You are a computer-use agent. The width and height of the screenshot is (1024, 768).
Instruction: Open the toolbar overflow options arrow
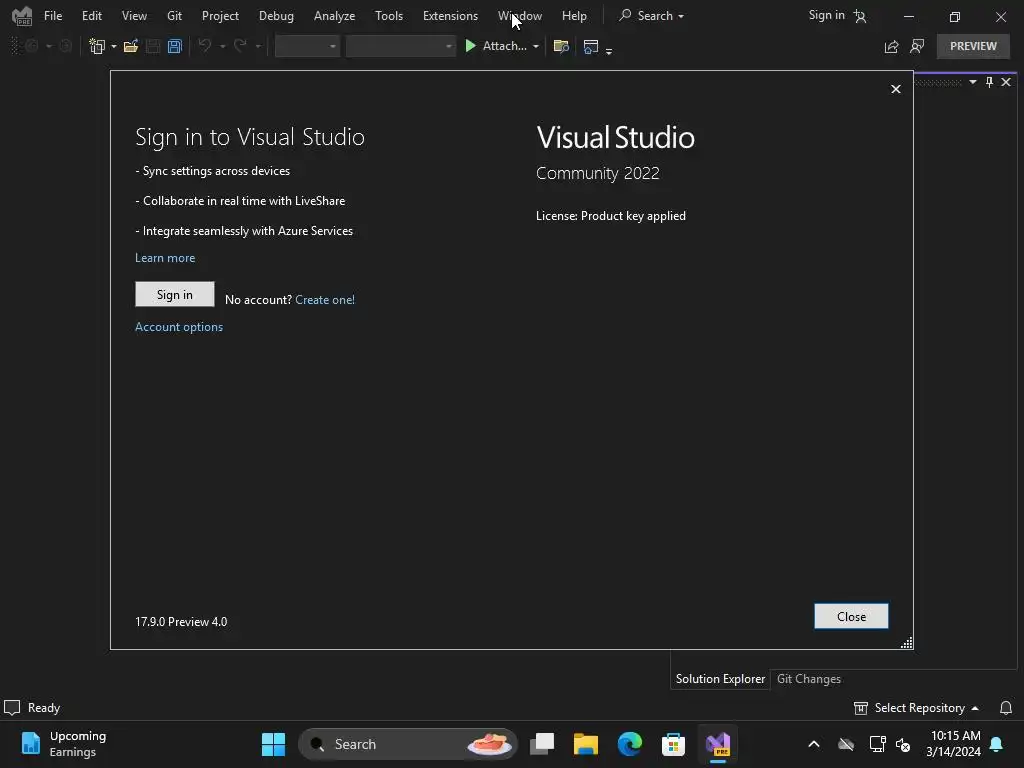pos(609,51)
